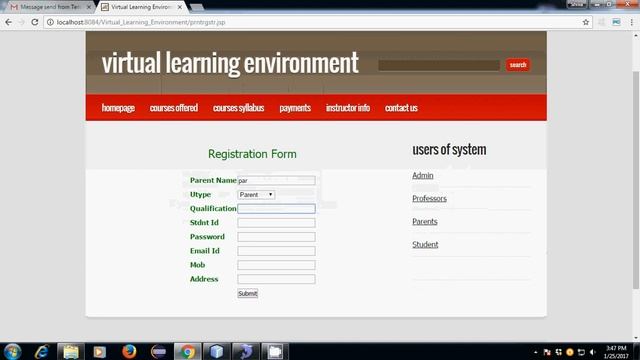Select the Virtual Learning Environment tab
The width and height of the screenshot is (640, 360).
[x=141, y=7]
